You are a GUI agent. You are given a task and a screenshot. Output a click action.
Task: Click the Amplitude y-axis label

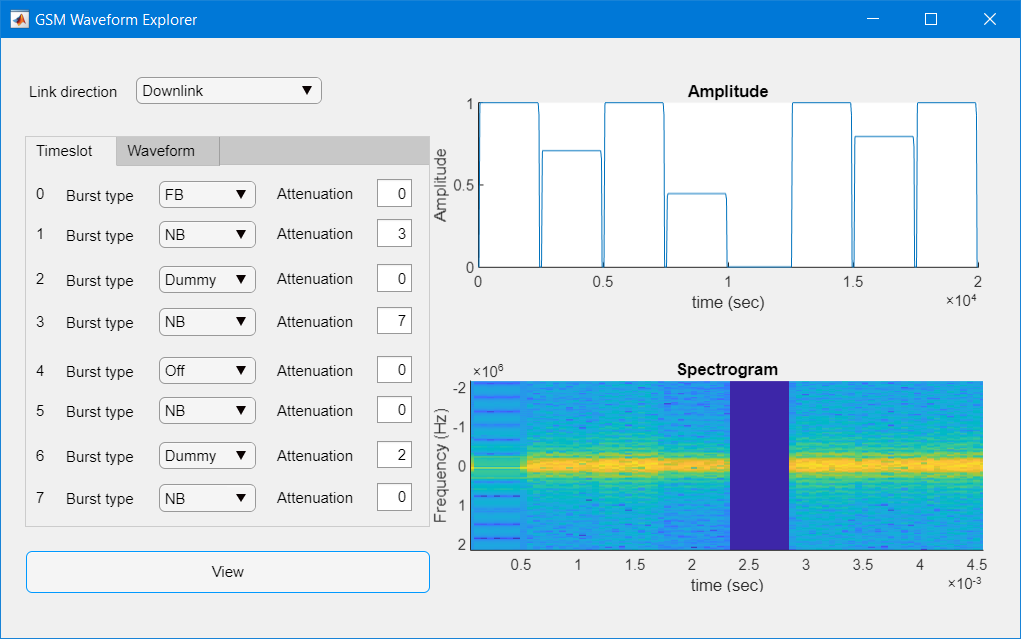click(440, 185)
